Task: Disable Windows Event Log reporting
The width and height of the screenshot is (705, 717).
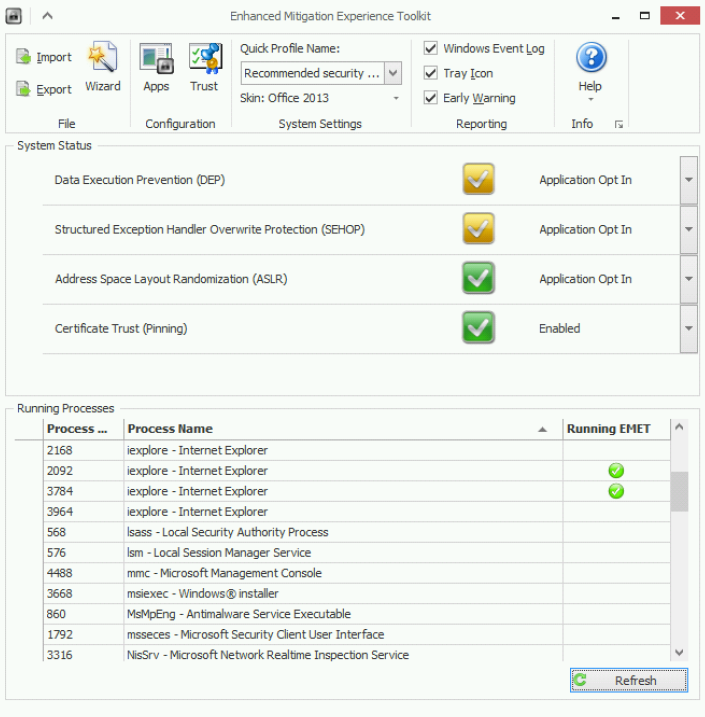Action: pyautogui.click(x=431, y=49)
